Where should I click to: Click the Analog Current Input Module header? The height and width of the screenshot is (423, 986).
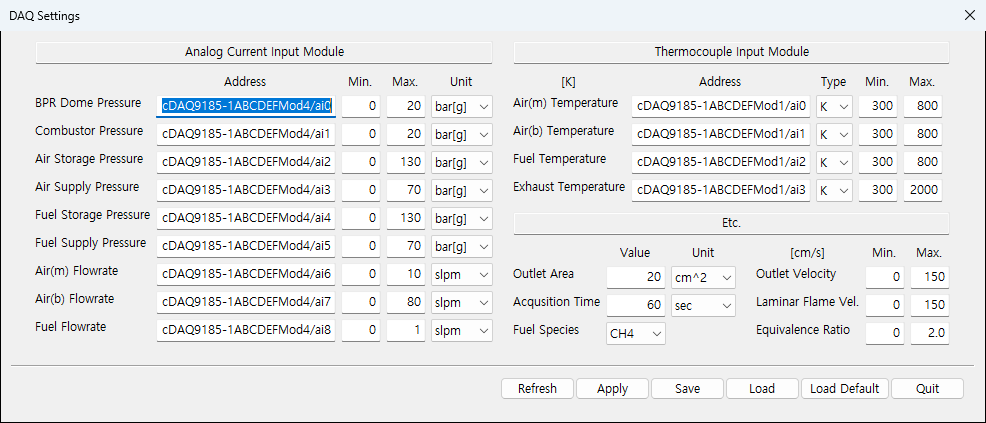(264, 52)
